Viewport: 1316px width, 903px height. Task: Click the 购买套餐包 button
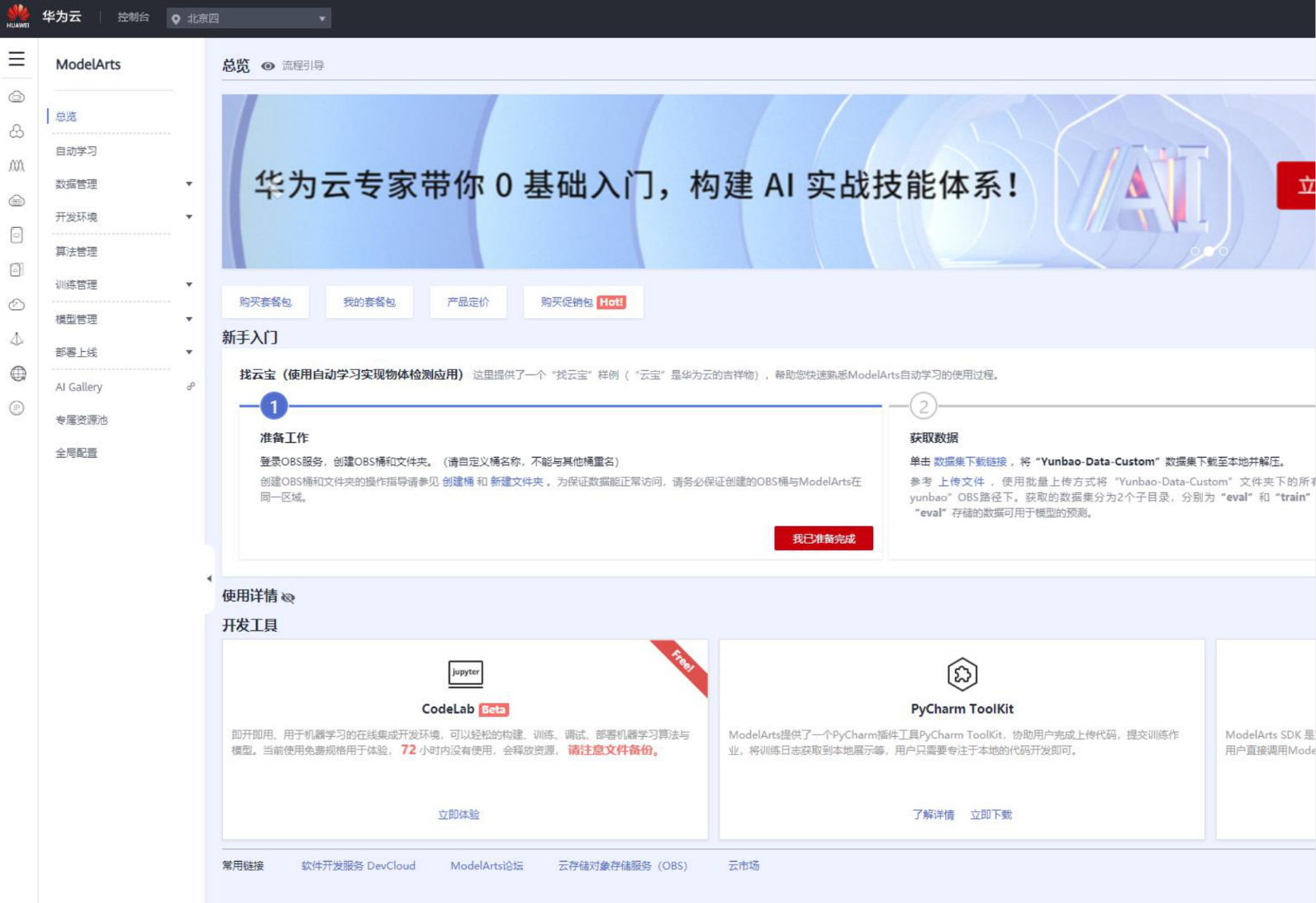(265, 302)
